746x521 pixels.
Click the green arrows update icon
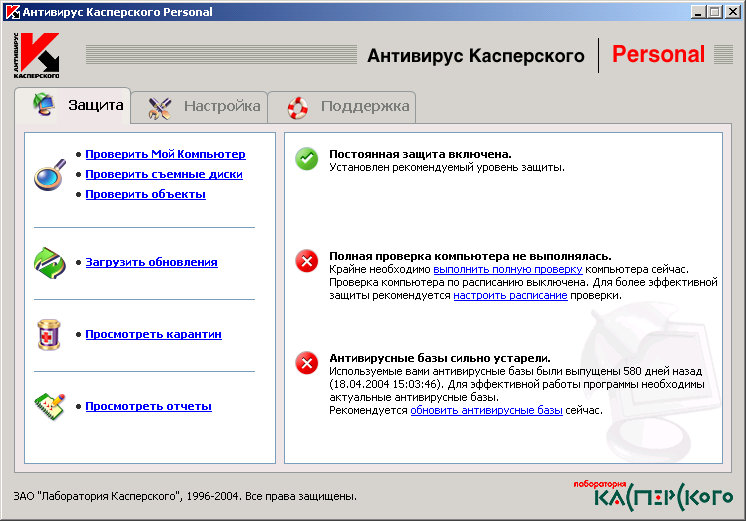[49, 263]
